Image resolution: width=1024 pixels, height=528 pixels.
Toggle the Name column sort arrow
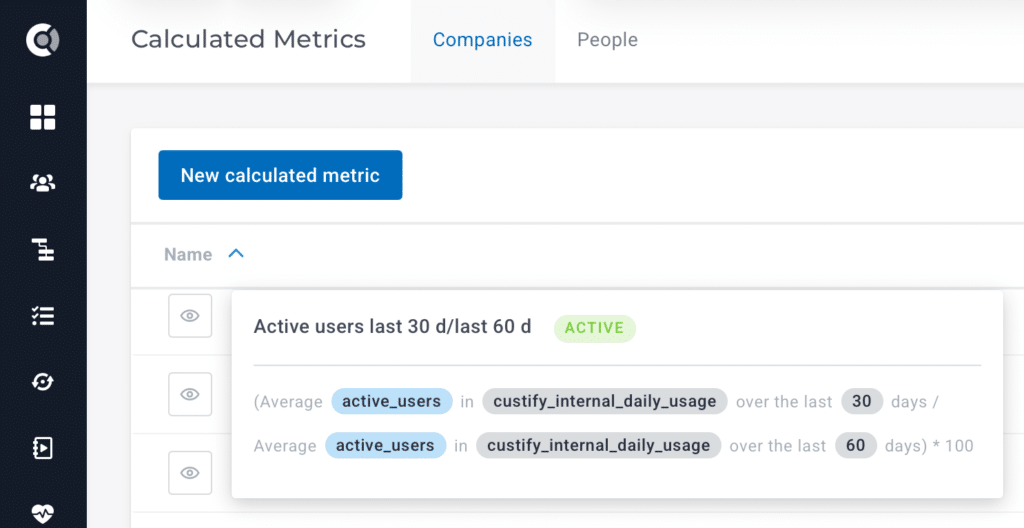236,254
